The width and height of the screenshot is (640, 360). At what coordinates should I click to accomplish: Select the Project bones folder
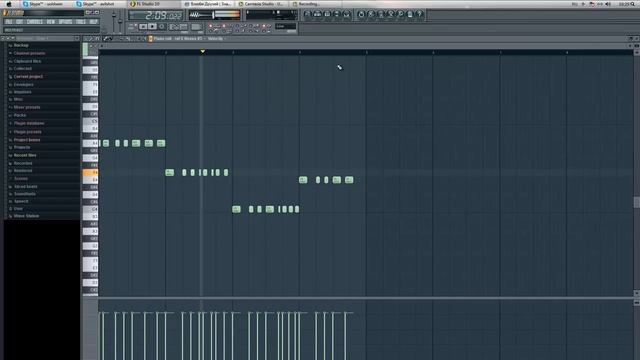[x=27, y=140]
